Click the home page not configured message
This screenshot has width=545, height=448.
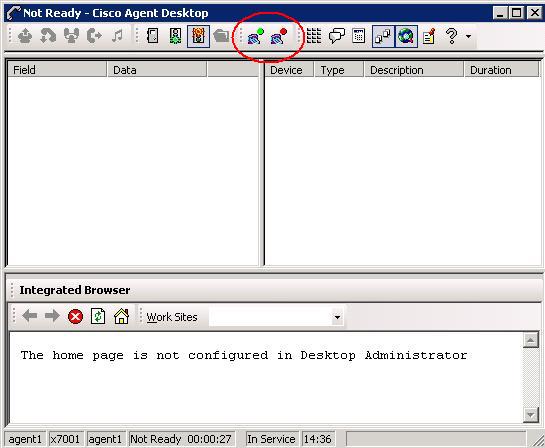244,355
